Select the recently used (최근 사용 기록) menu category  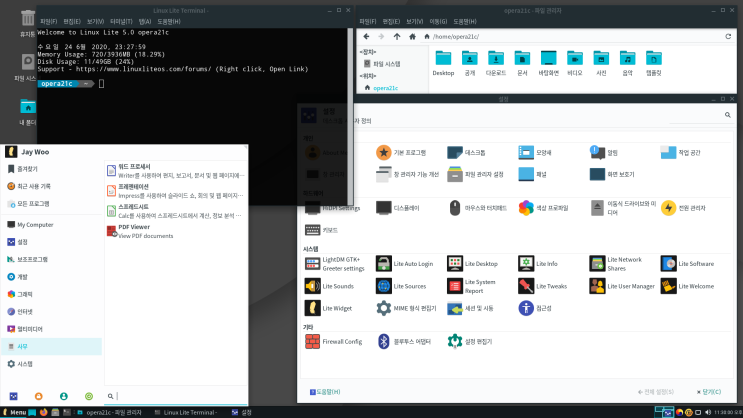click(51, 186)
